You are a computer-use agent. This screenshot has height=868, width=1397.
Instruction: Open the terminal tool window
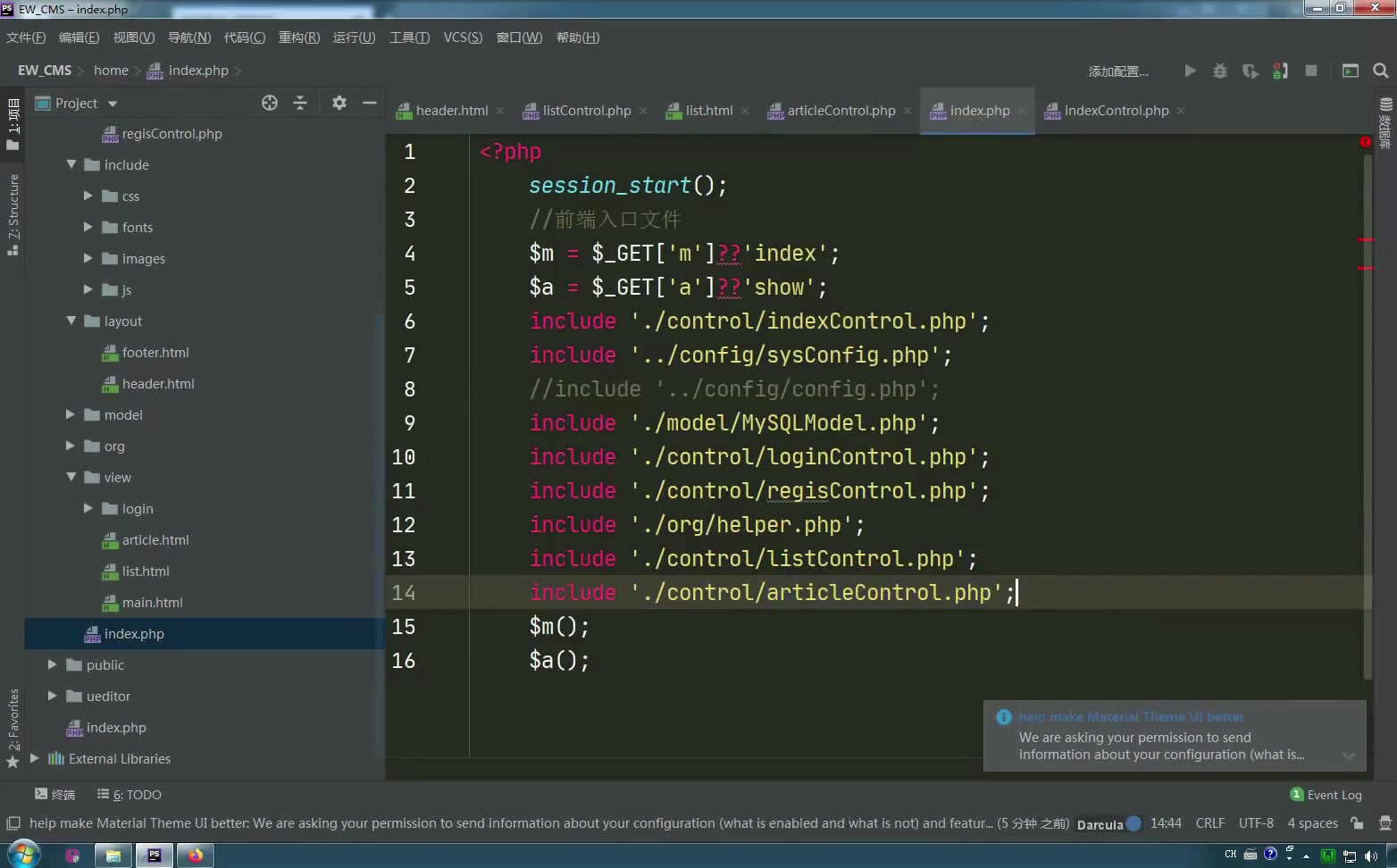pyautogui.click(x=54, y=794)
